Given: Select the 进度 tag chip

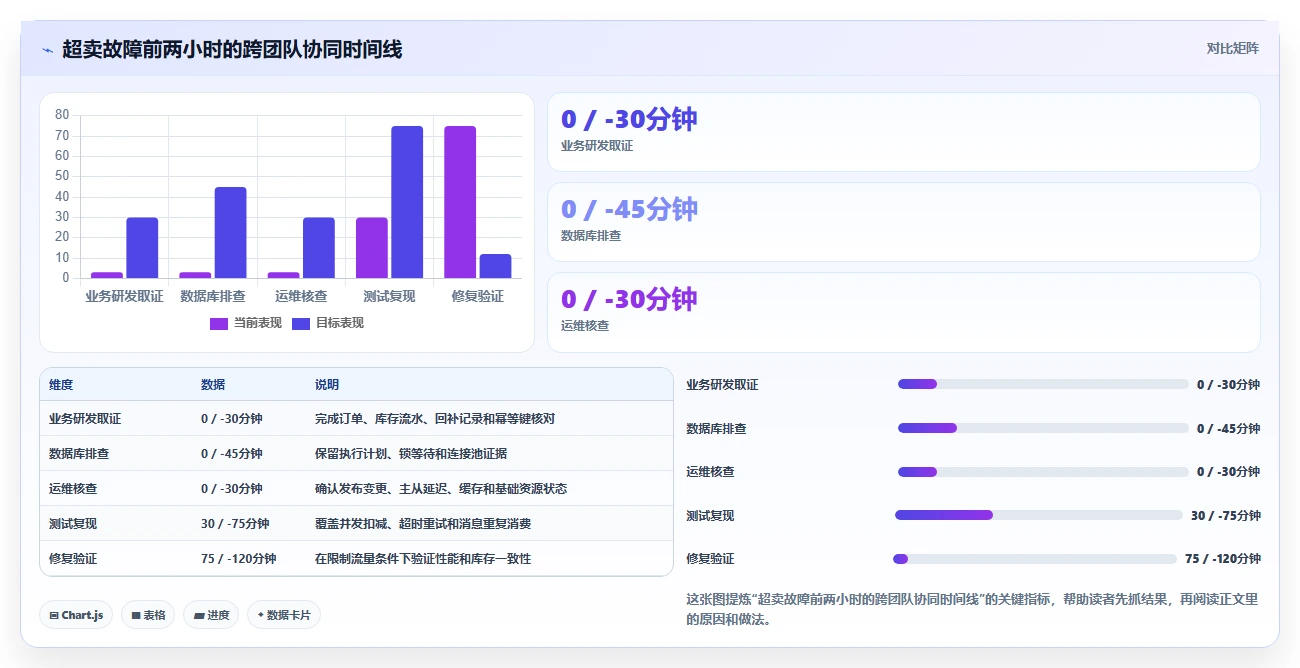Looking at the screenshot, I should (x=211, y=615).
